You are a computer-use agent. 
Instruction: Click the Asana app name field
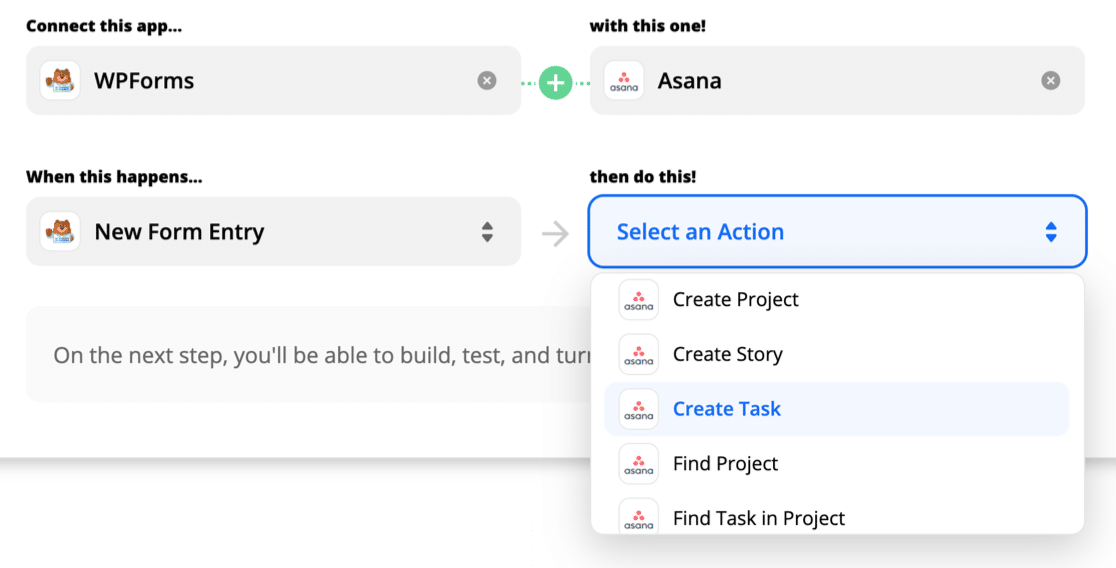pos(837,80)
